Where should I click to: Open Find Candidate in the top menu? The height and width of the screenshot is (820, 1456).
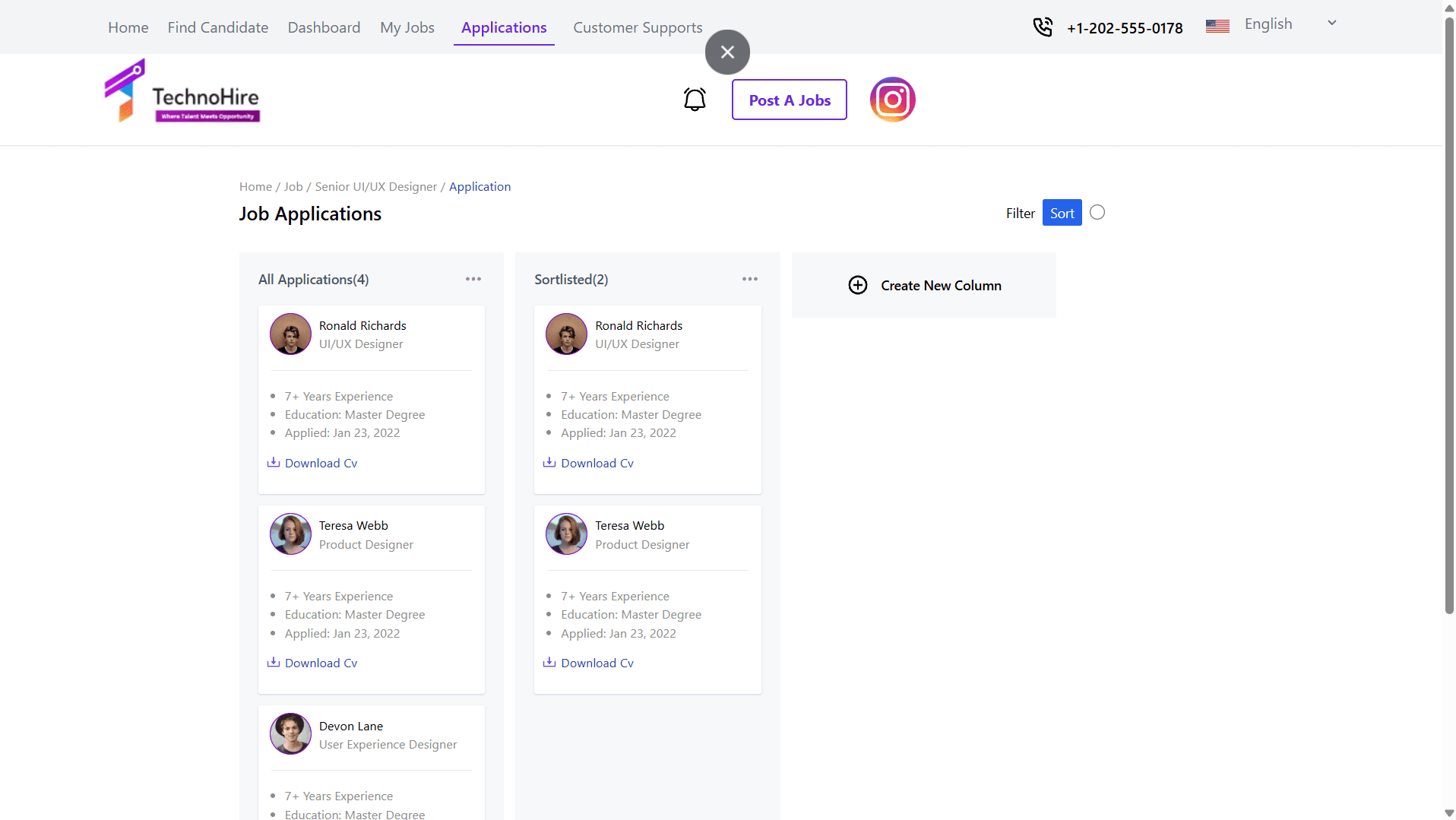pyautogui.click(x=218, y=27)
